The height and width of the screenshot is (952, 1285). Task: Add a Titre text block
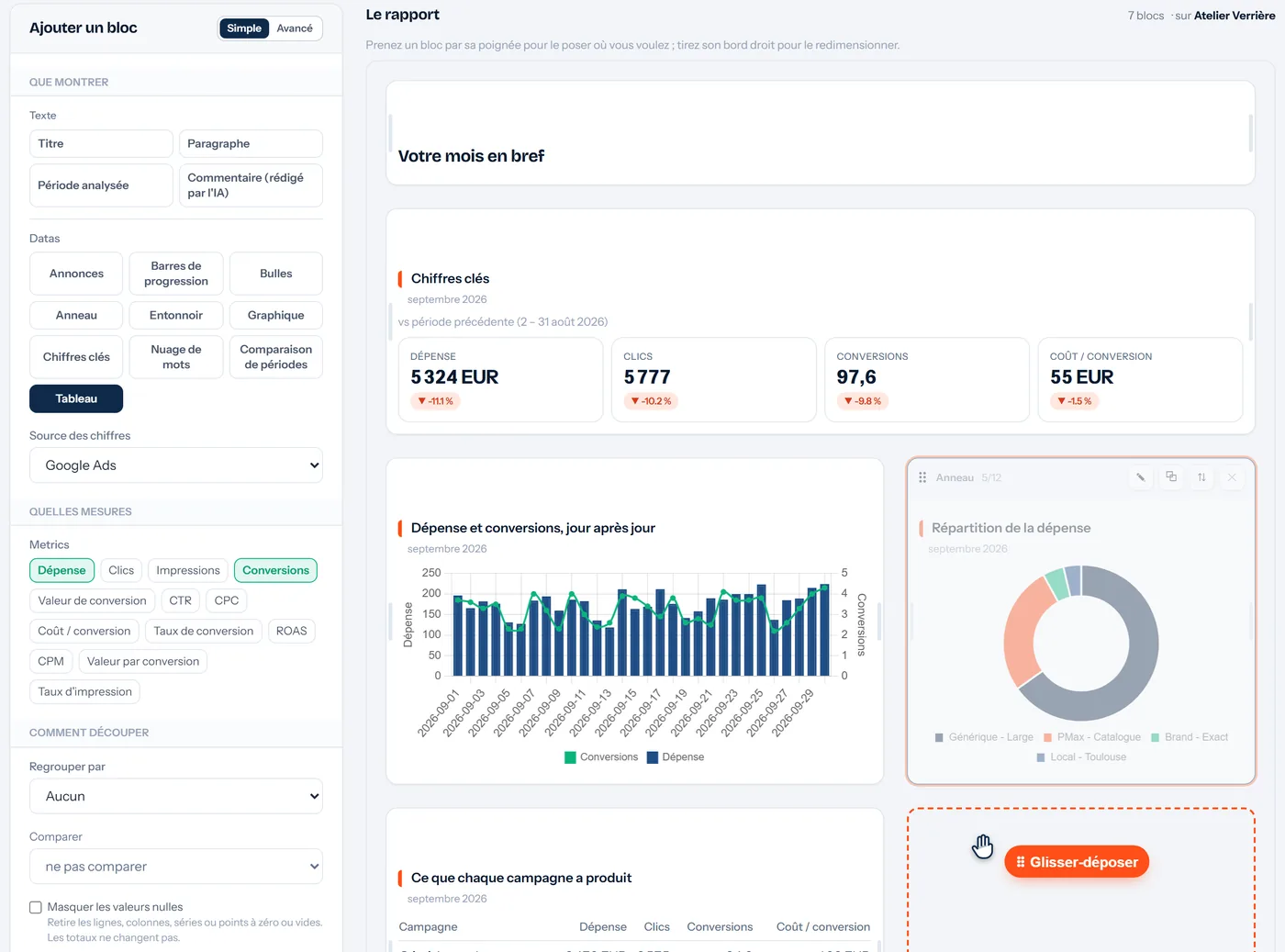[101, 143]
